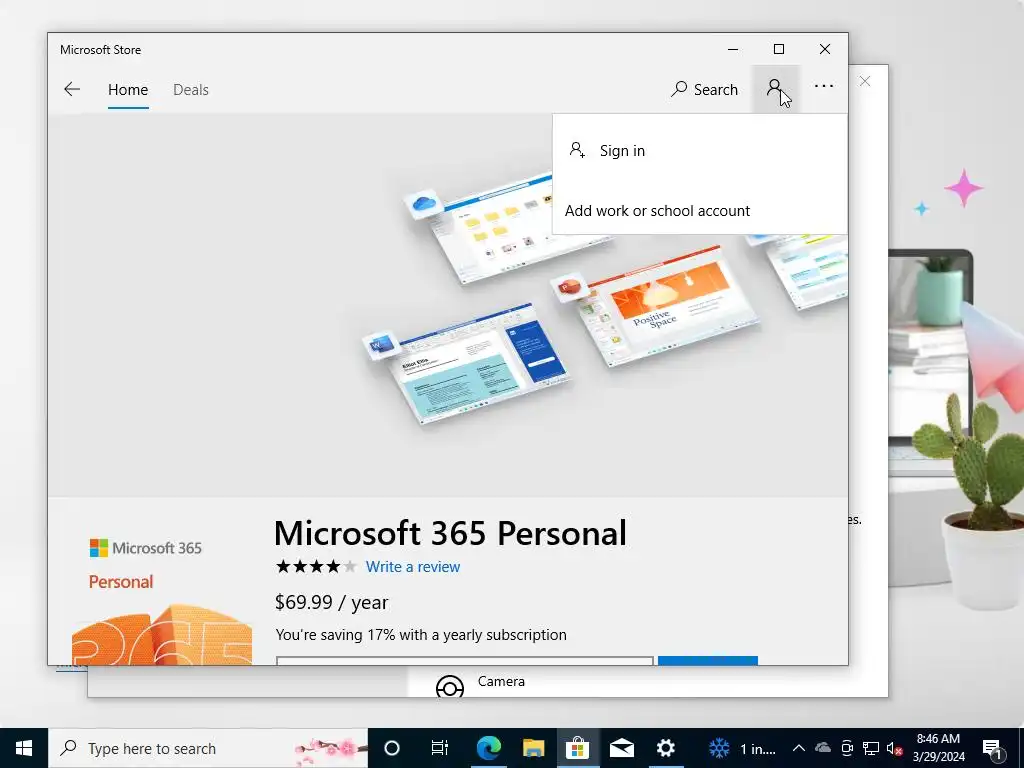Click the user account profile icon

point(775,89)
